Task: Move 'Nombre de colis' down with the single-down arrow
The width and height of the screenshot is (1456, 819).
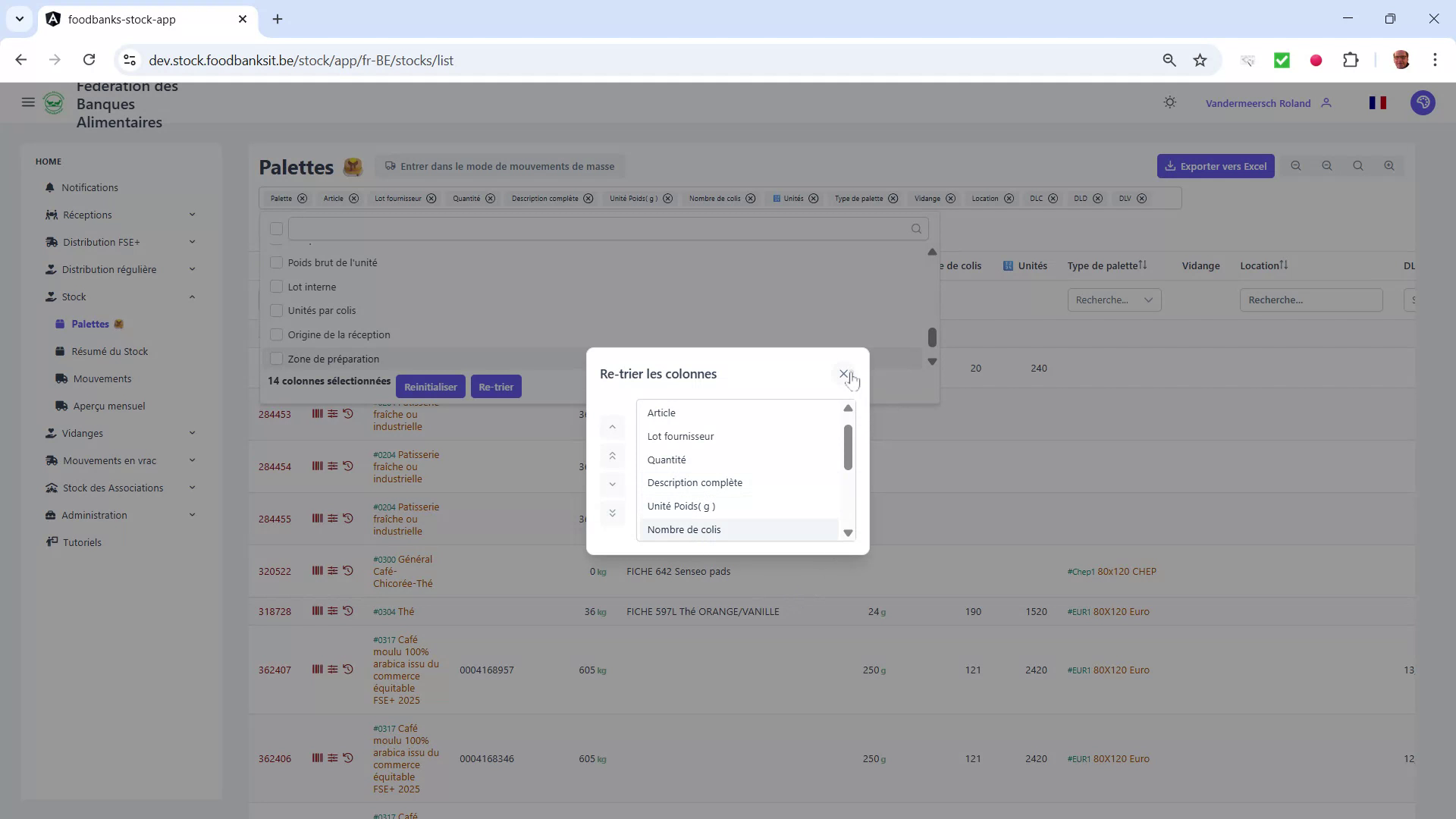Action: [612, 485]
